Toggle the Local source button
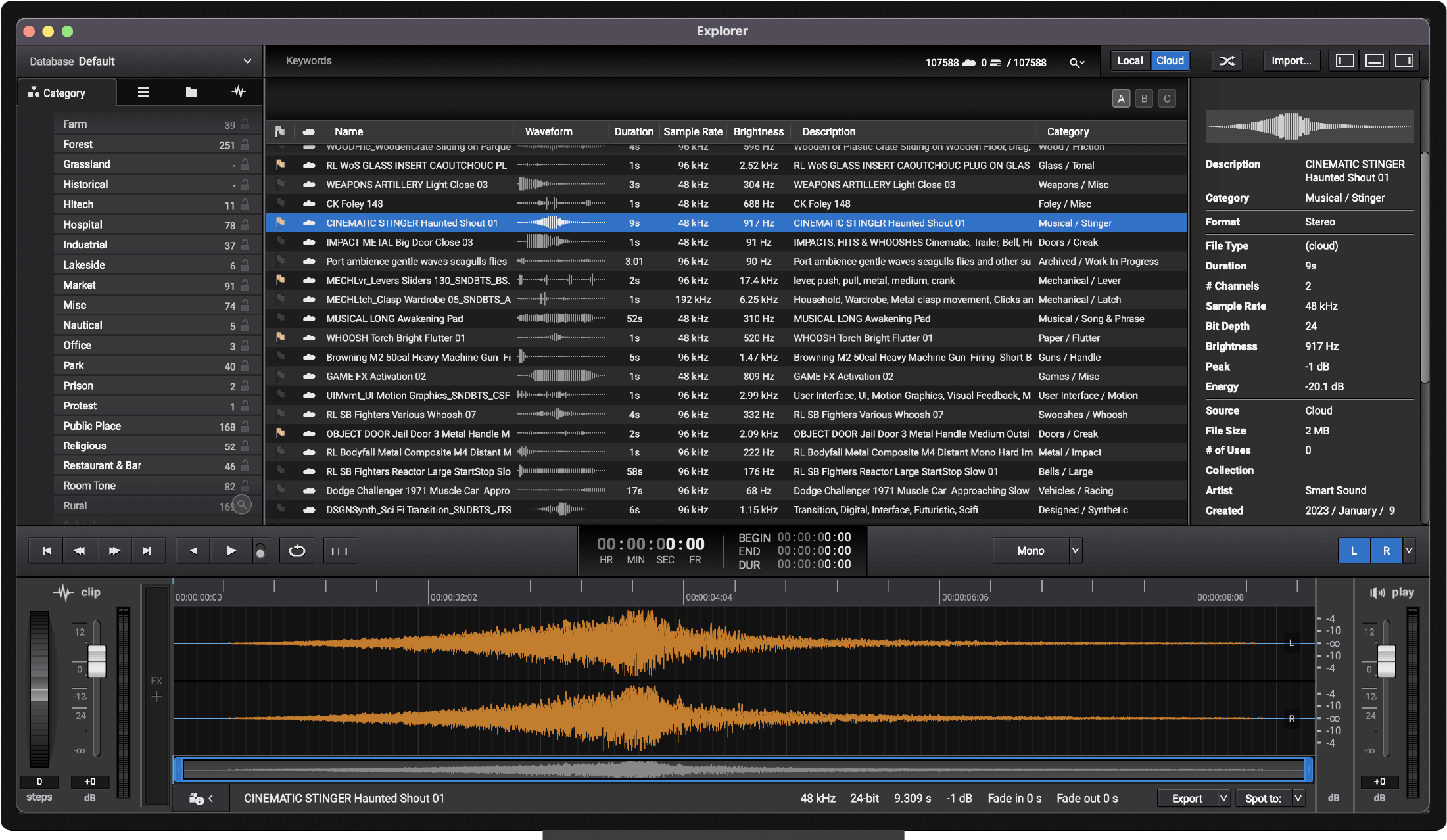1447x840 pixels. click(x=1129, y=61)
